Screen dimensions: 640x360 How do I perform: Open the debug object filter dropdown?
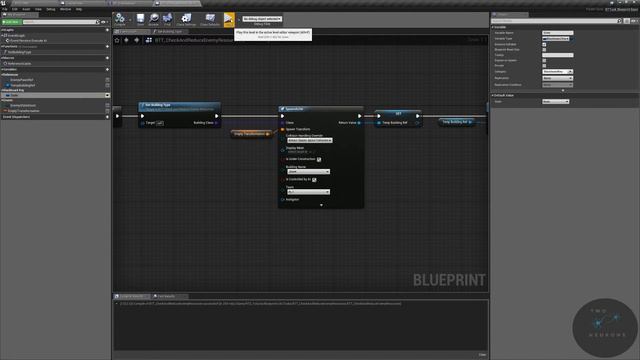(262, 19)
